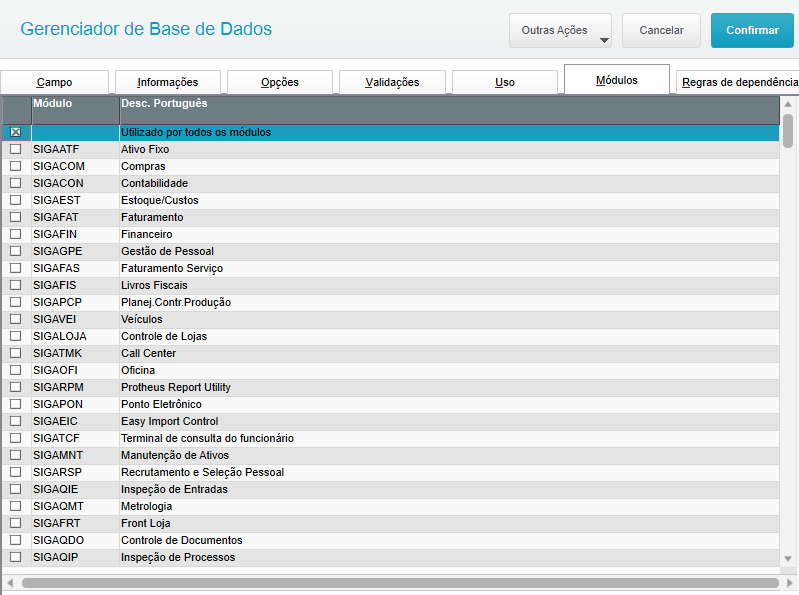The width and height of the screenshot is (799, 595).
Task: Select the SIGAEST Estoque/Custos checkbox
Action: pos(16,200)
